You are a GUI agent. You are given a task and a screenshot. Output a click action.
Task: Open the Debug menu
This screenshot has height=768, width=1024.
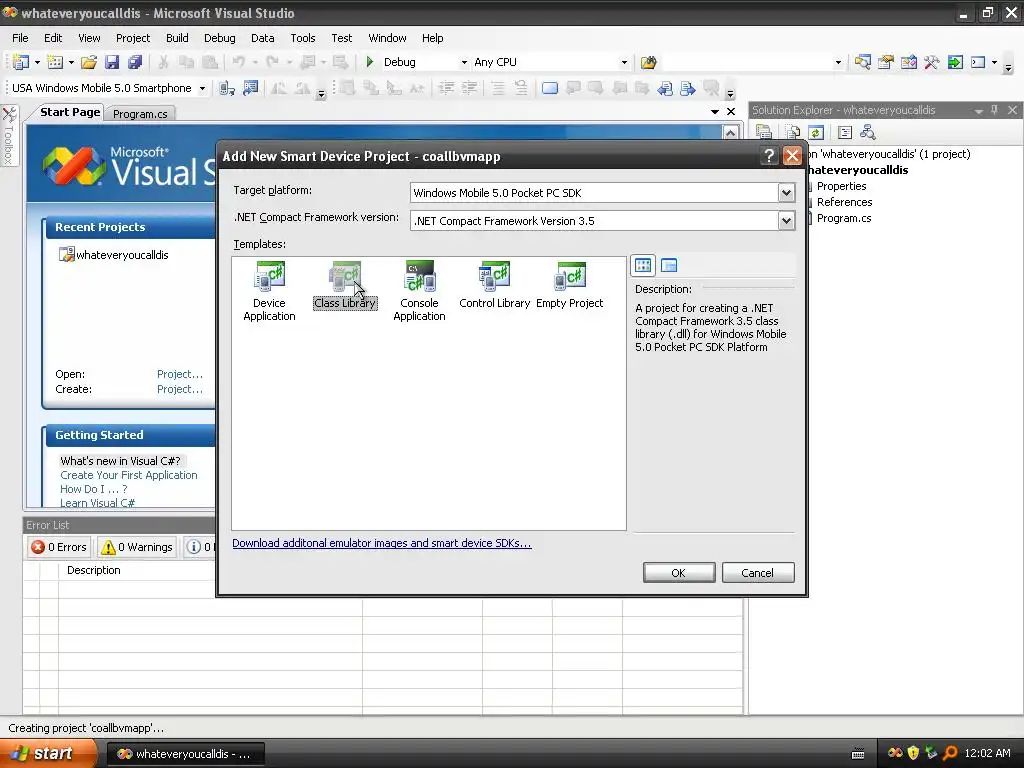(219, 38)
